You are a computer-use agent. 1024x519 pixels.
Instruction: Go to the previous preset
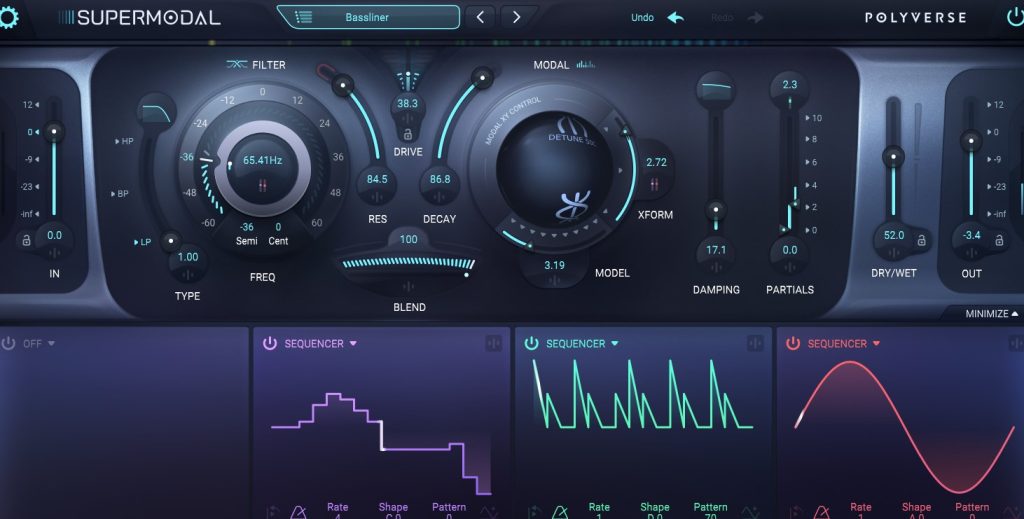tap(480, 17)
